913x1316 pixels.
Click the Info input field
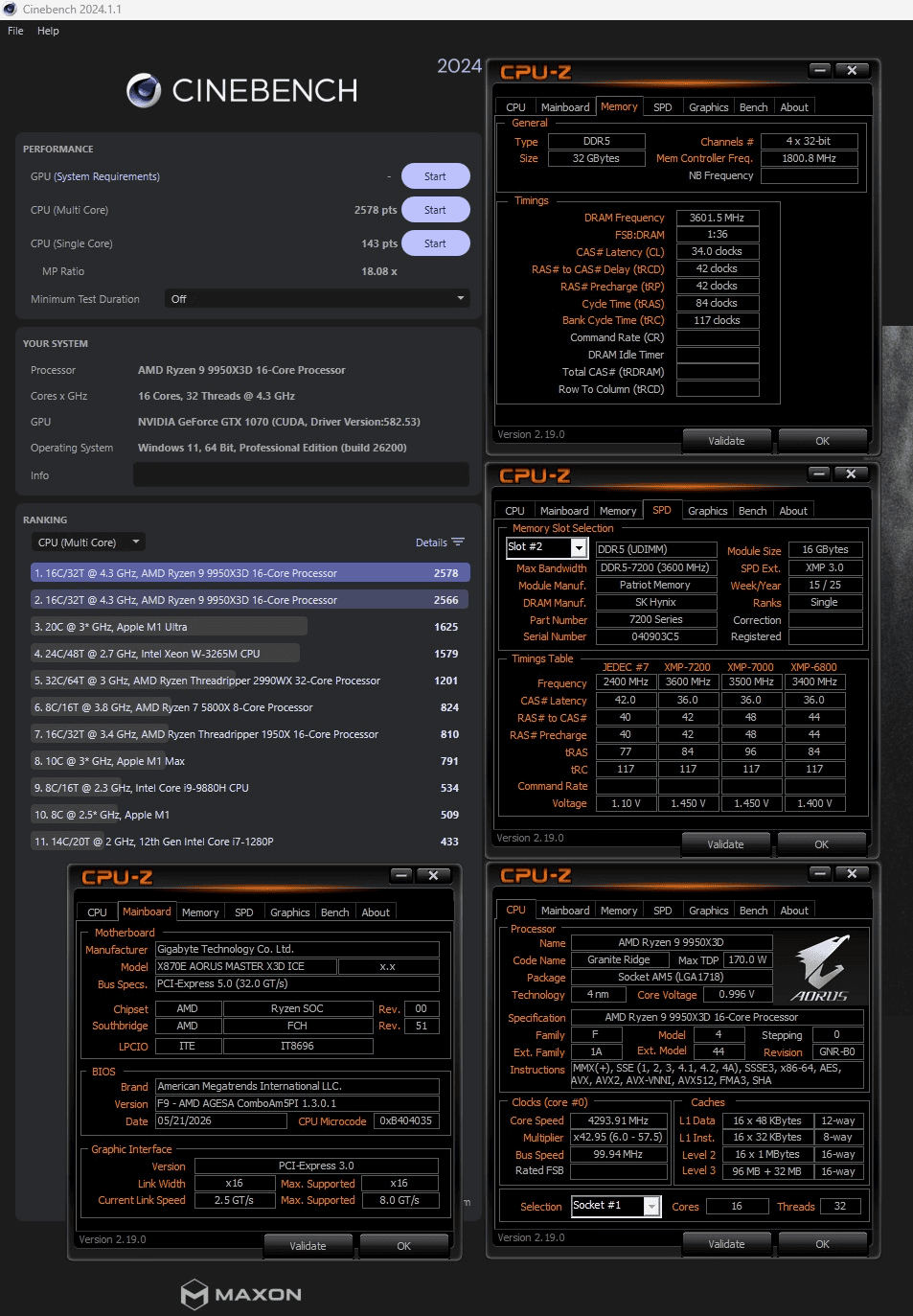[x=301, y=474]
